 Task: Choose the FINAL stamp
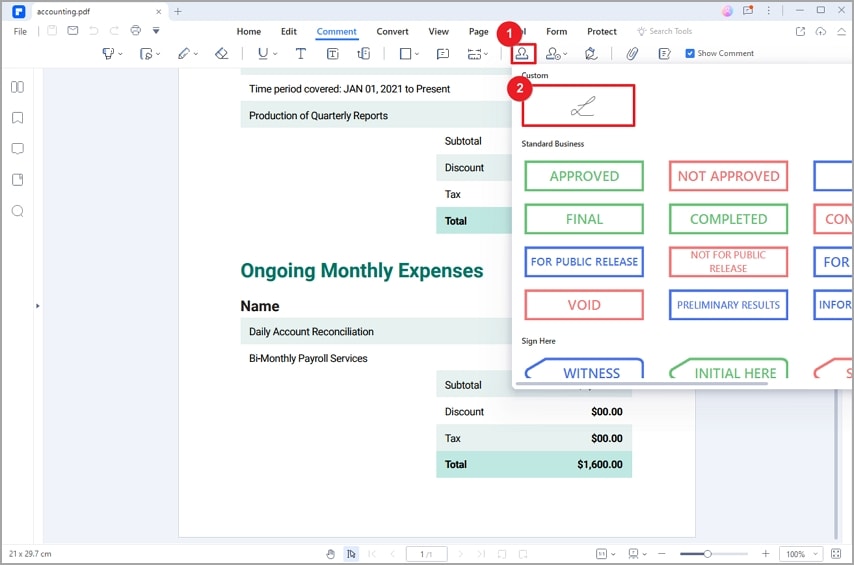click(x=584, y=219)
